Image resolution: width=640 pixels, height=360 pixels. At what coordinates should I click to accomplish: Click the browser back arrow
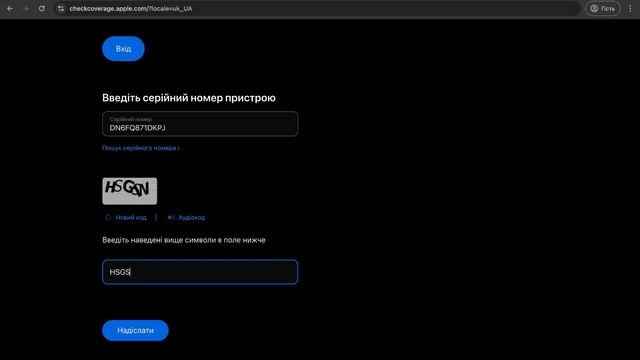[10, 9]
